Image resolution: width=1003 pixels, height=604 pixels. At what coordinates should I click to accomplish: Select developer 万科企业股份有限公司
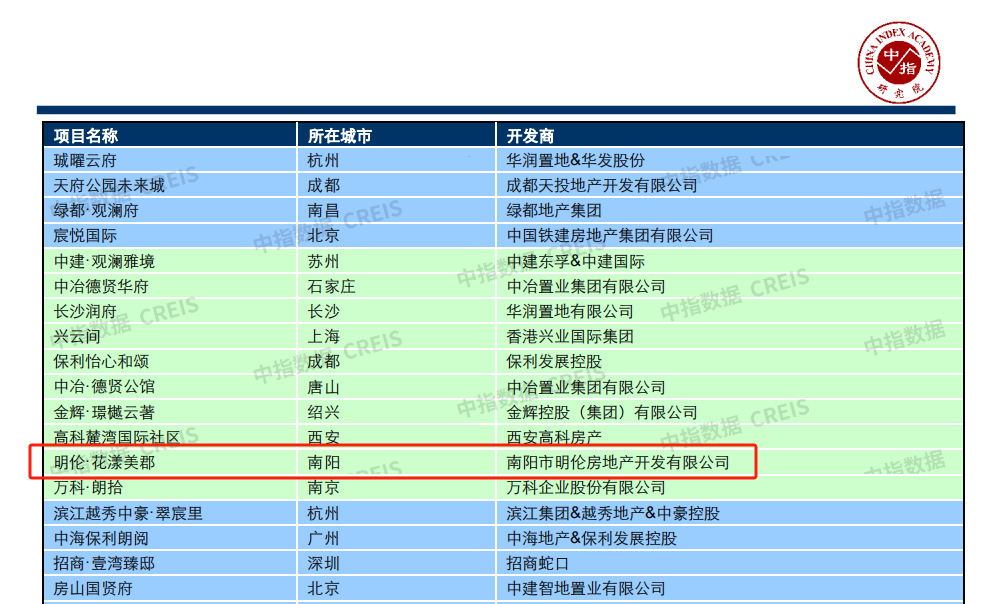coord(586,488)
